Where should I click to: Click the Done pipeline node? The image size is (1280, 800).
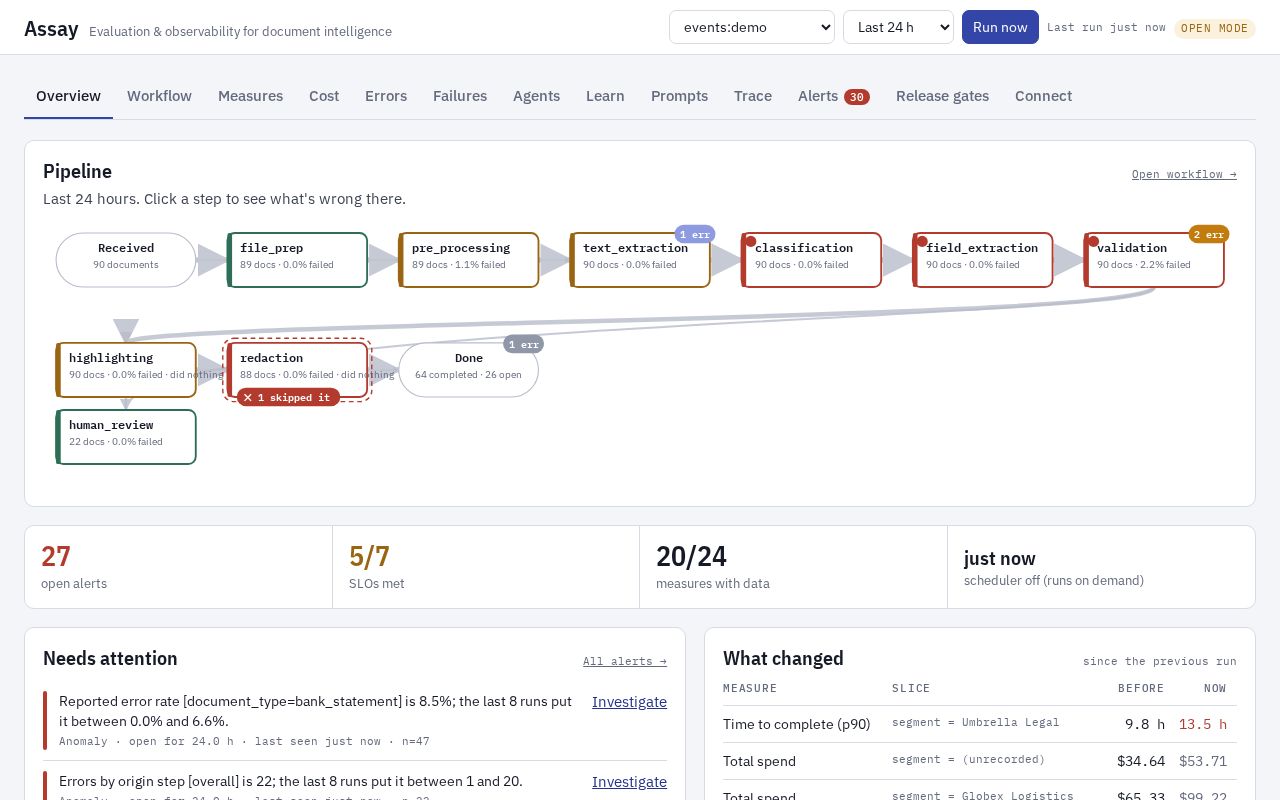point(469,370)
